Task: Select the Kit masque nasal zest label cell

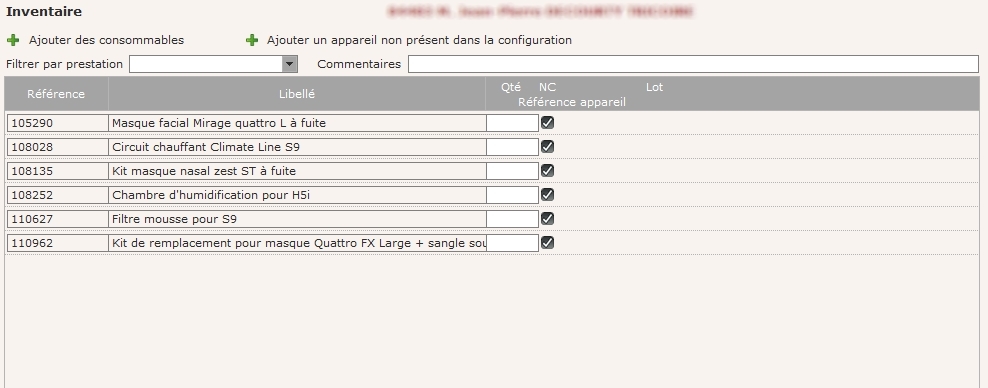Action: 297,171
